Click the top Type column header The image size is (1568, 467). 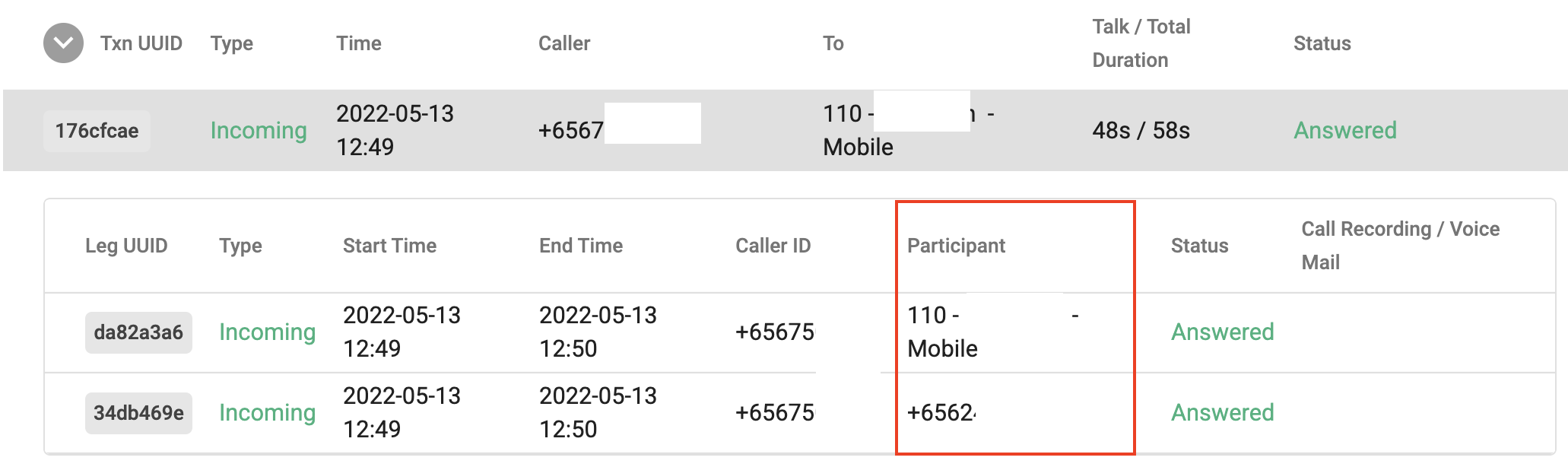click(x=232, y=43)
